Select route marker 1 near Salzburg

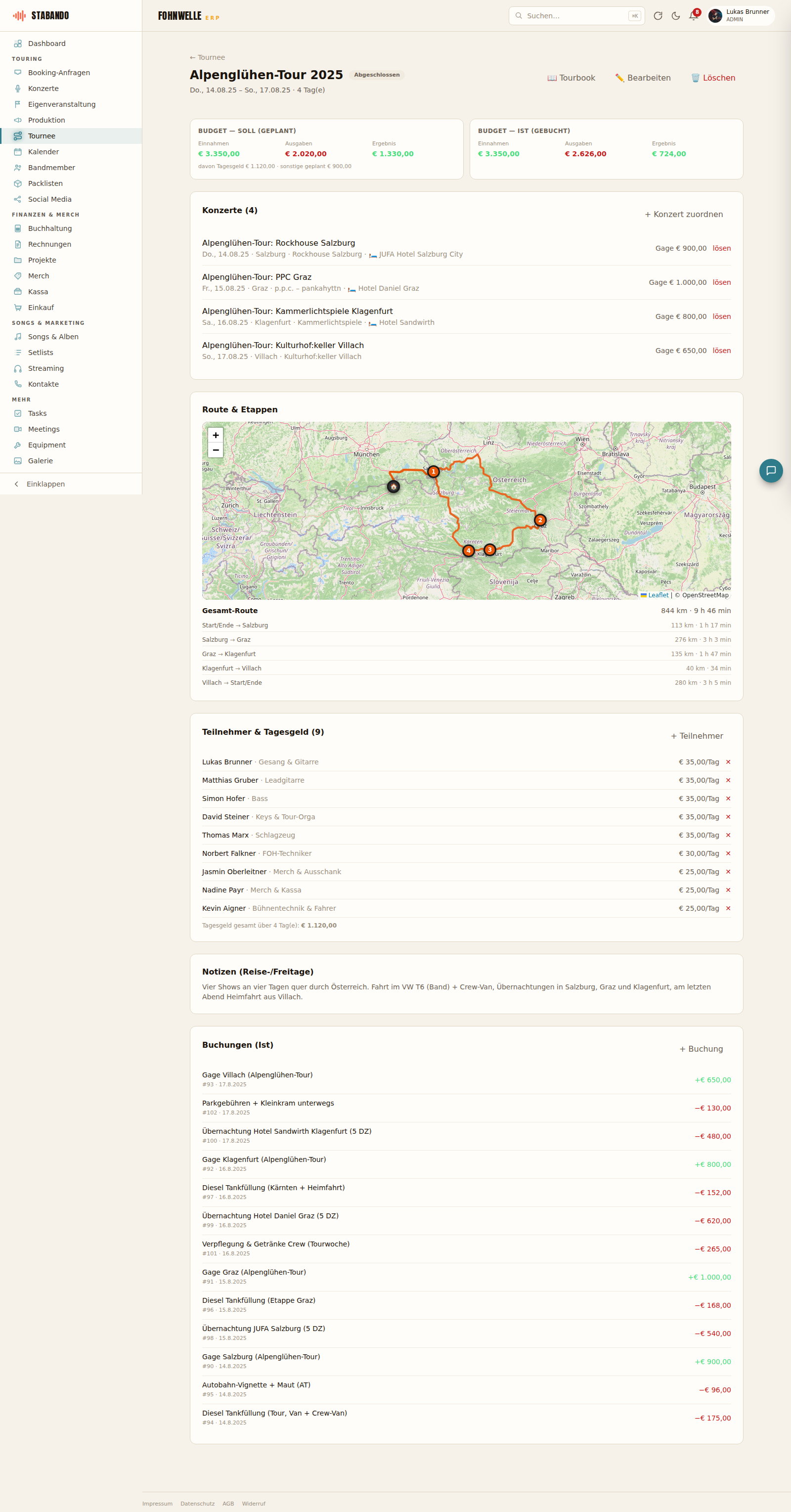pyautogui.click(x=433, y=471)
